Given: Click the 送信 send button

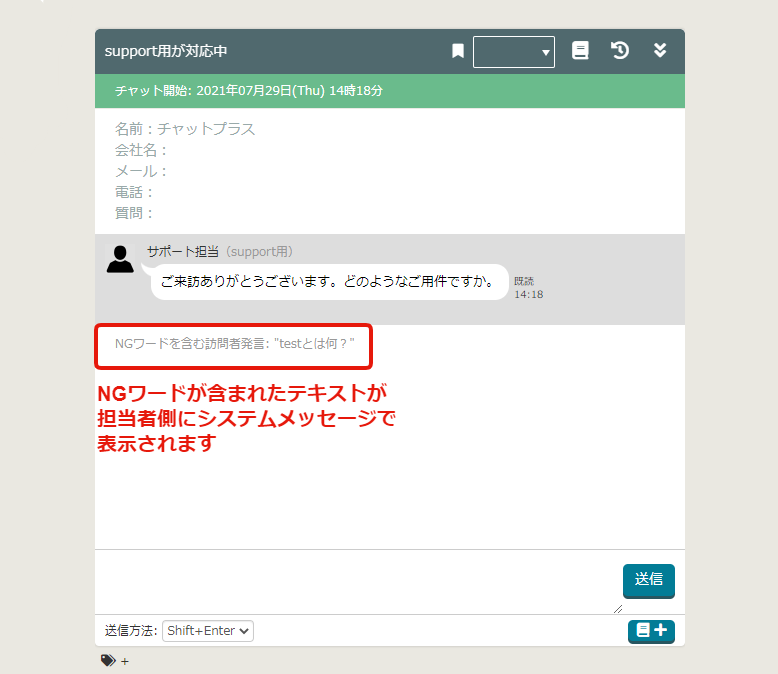Looking at the screenshot, I should coord(648,581).
